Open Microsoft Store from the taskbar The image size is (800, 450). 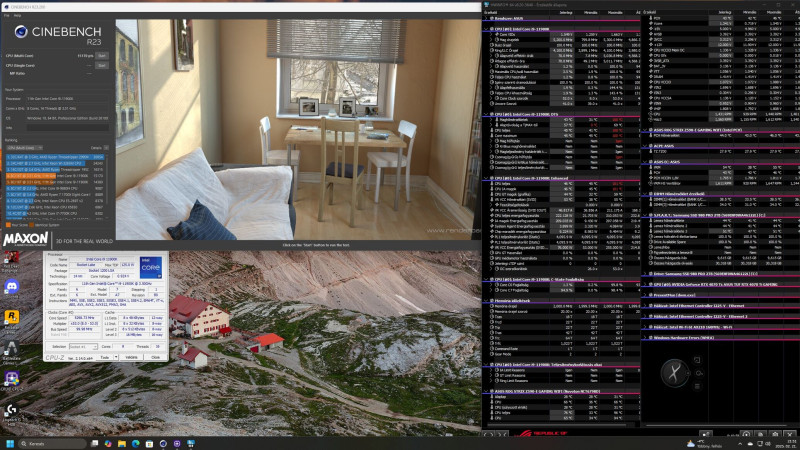pyautogui.click(x=149, y=444)
